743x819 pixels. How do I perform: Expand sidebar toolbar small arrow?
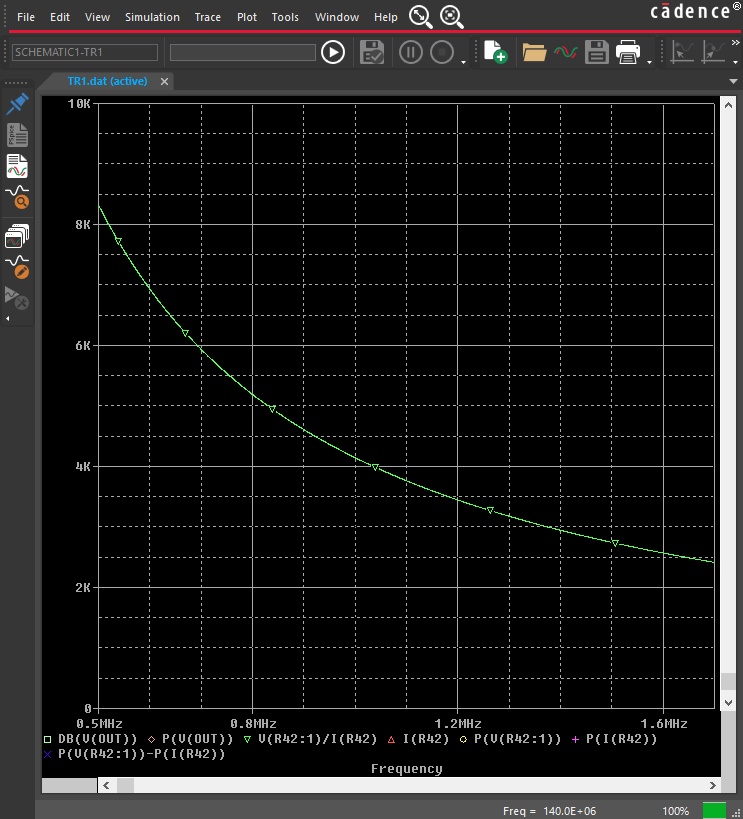(x=7, y=318)
